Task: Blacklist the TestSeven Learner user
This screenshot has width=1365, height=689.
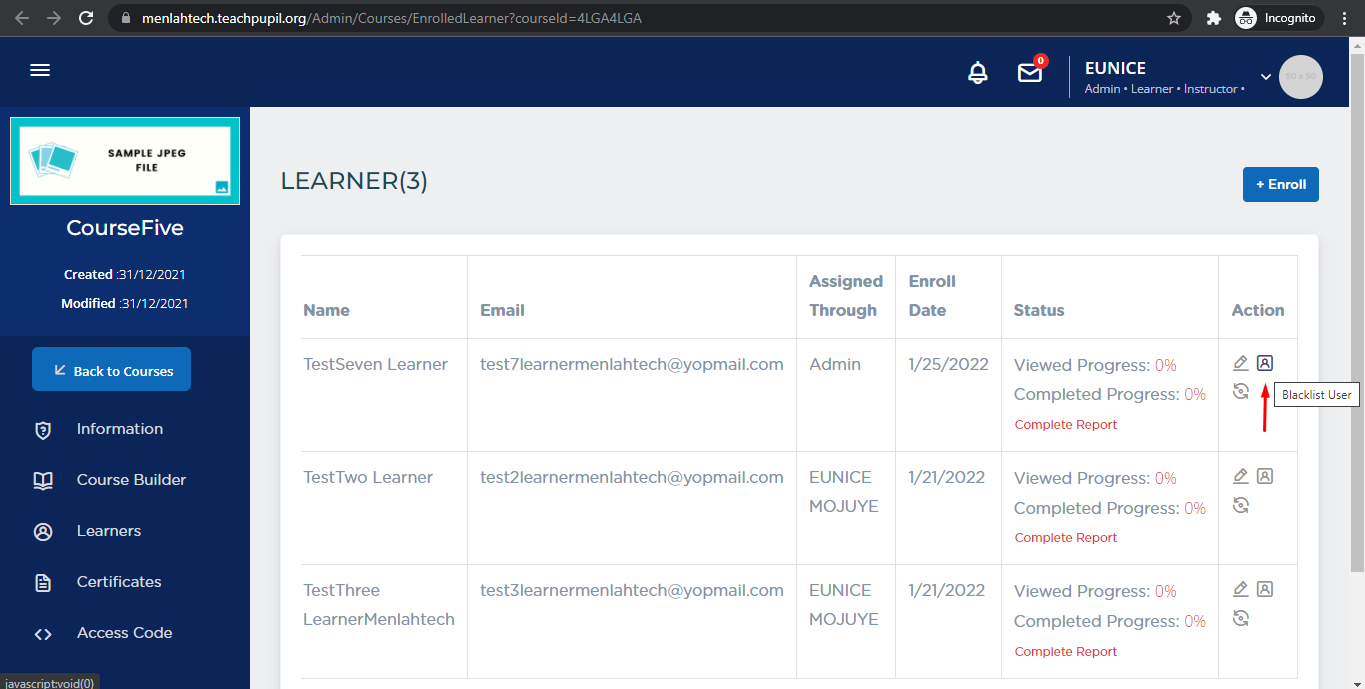Action: (x=1265, y=363)
